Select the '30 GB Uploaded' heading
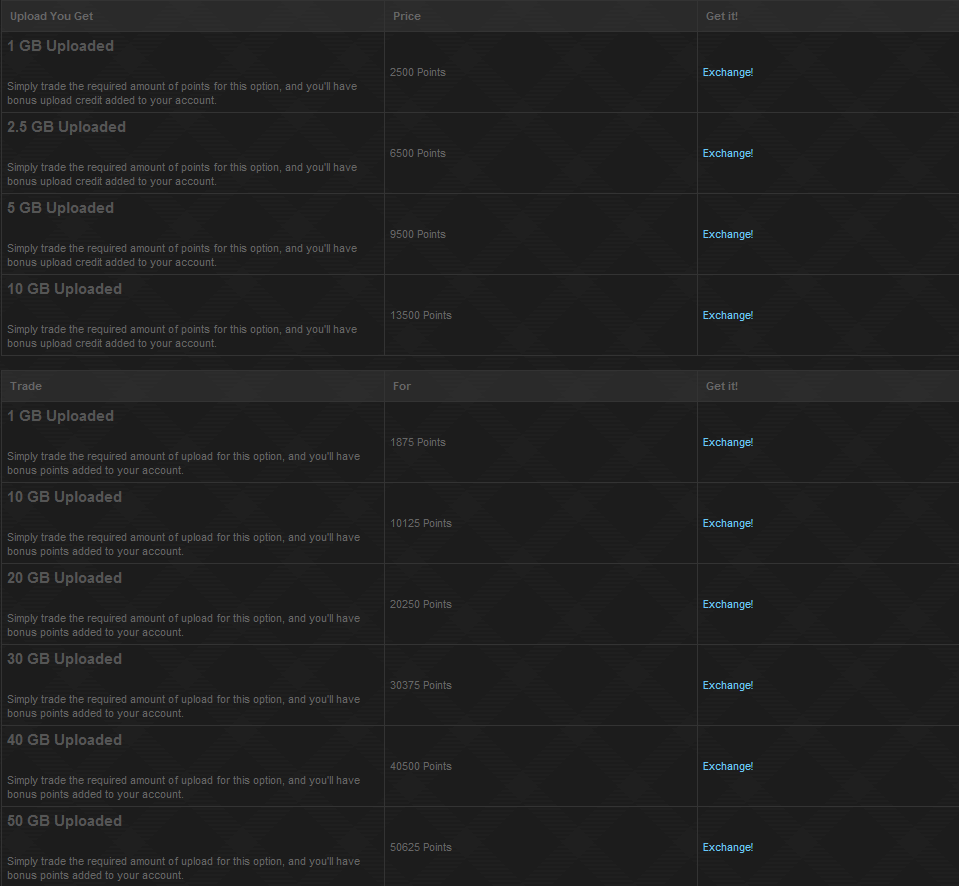This screenshot has width=959, height=886. coord(64,659)
